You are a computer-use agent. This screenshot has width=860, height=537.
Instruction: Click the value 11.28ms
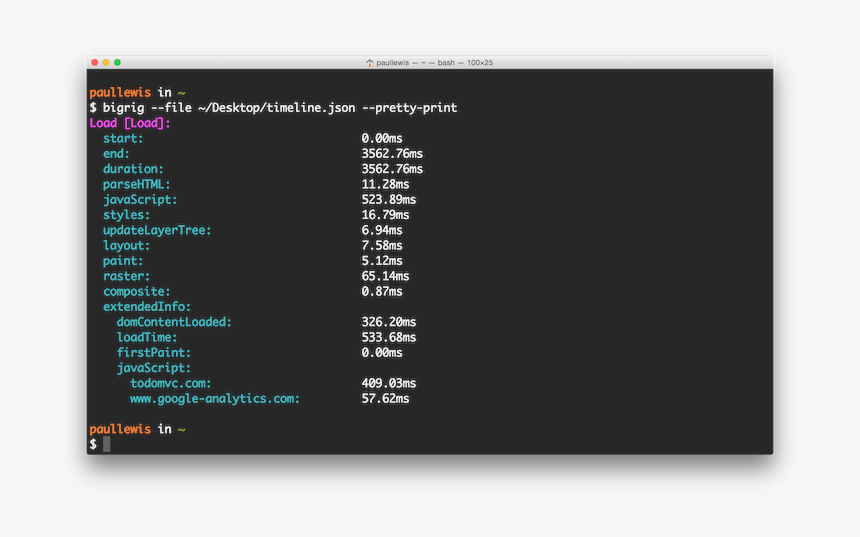pos(385,184)
